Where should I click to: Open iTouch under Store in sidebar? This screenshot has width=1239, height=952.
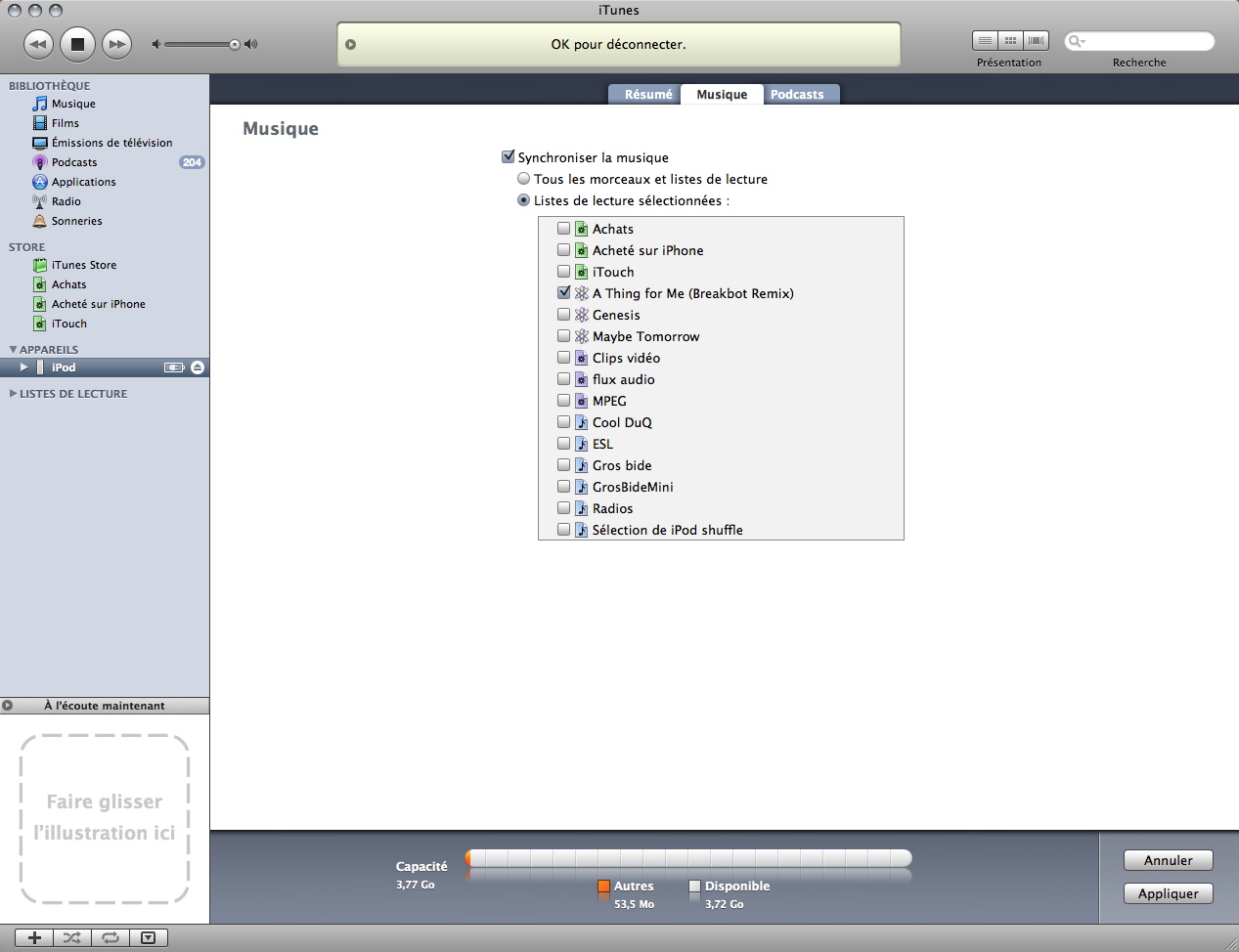(x=68, y=324)
